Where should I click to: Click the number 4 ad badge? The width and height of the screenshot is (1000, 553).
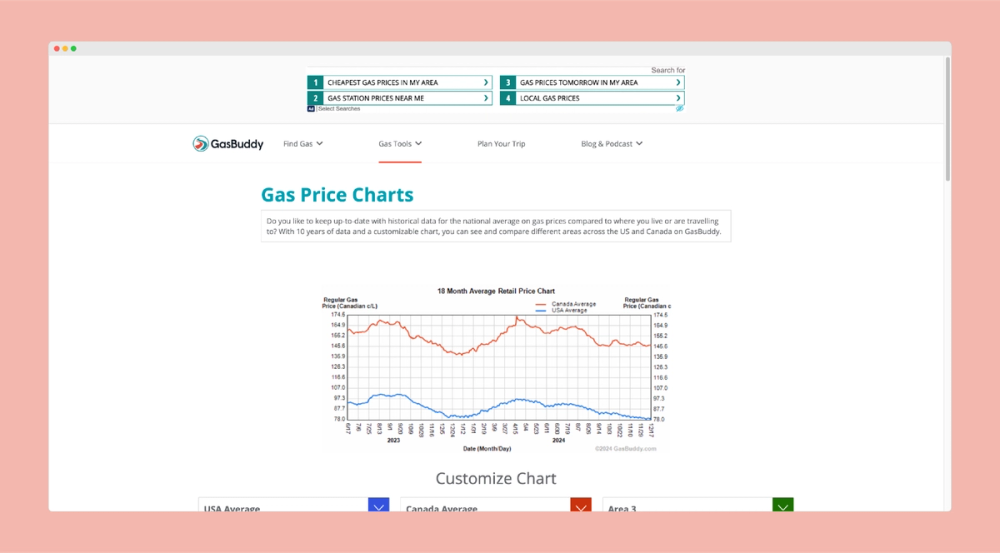(x=508, y=98)
